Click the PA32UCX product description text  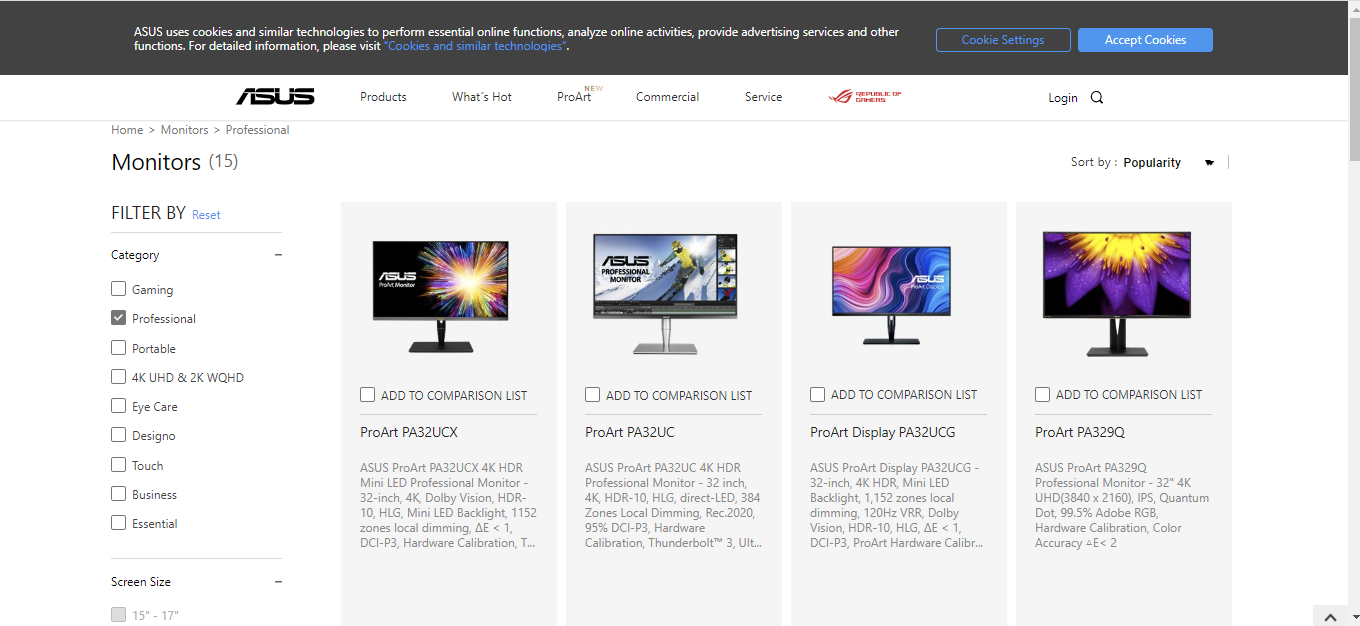(x=448, y=505)
